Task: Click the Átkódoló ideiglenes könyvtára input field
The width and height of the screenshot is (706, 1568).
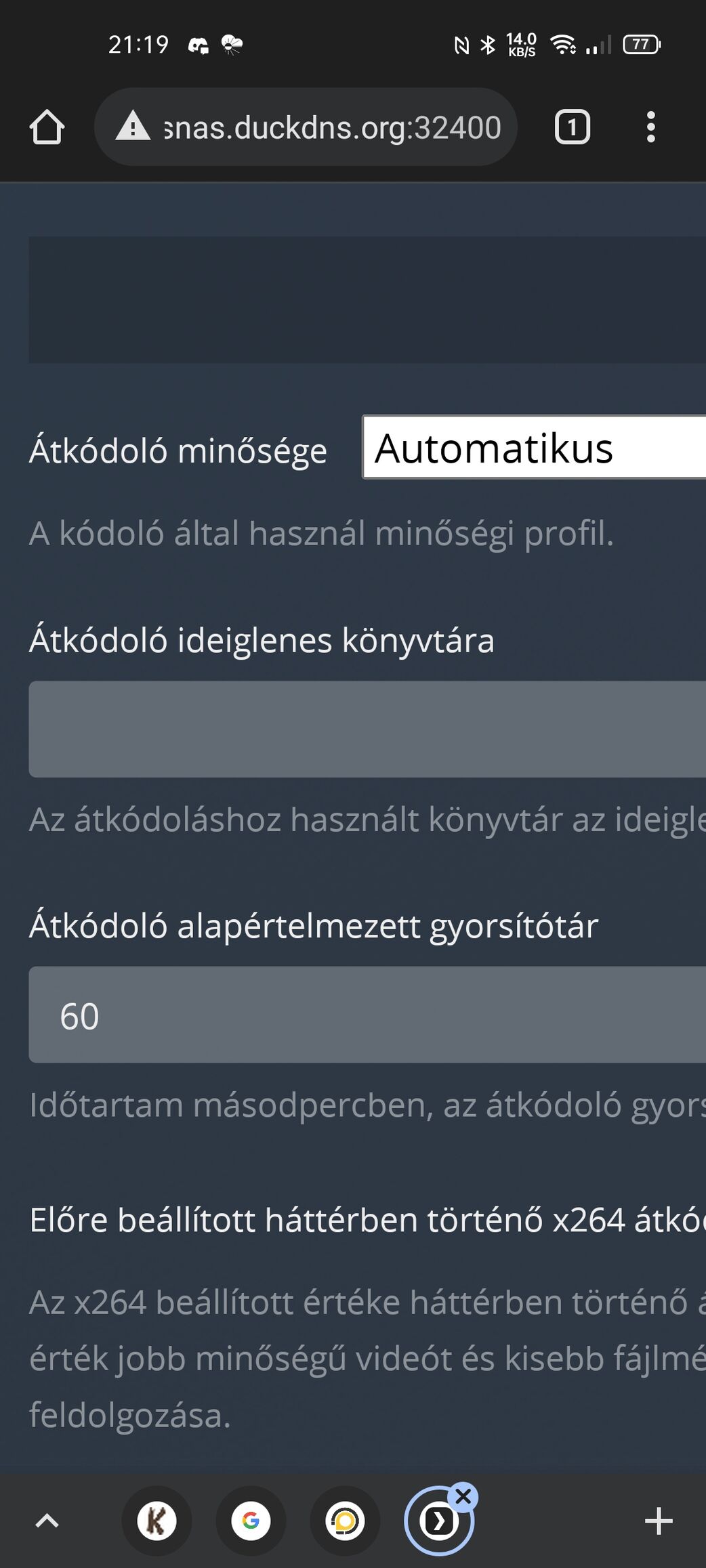Action: click(367, 729)
